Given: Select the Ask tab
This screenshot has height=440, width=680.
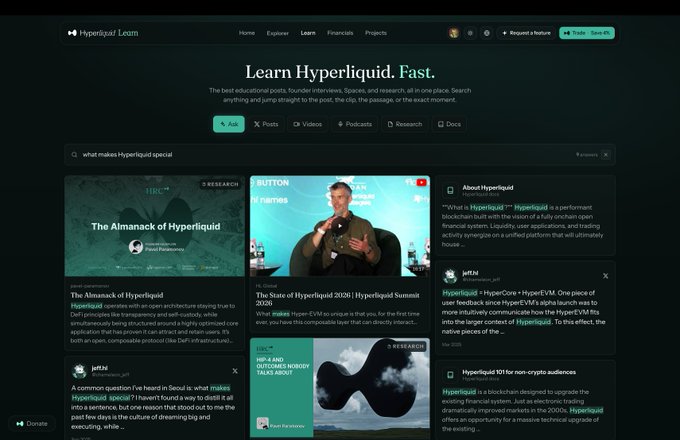Looking at the screenshot, I should (229, 124).
